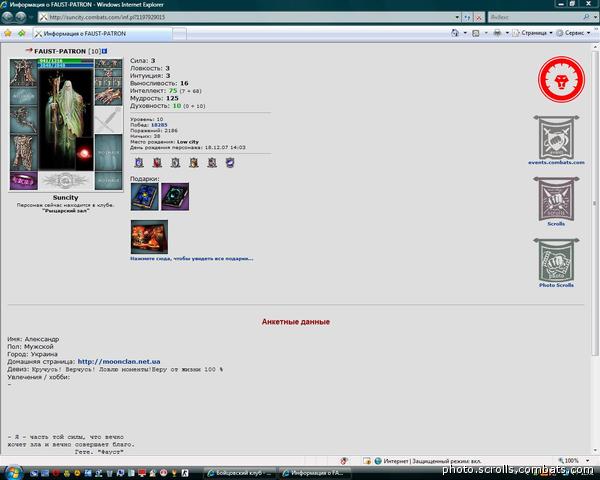Open the http://moonclan.net.ua homepage link

pos(119,362)
